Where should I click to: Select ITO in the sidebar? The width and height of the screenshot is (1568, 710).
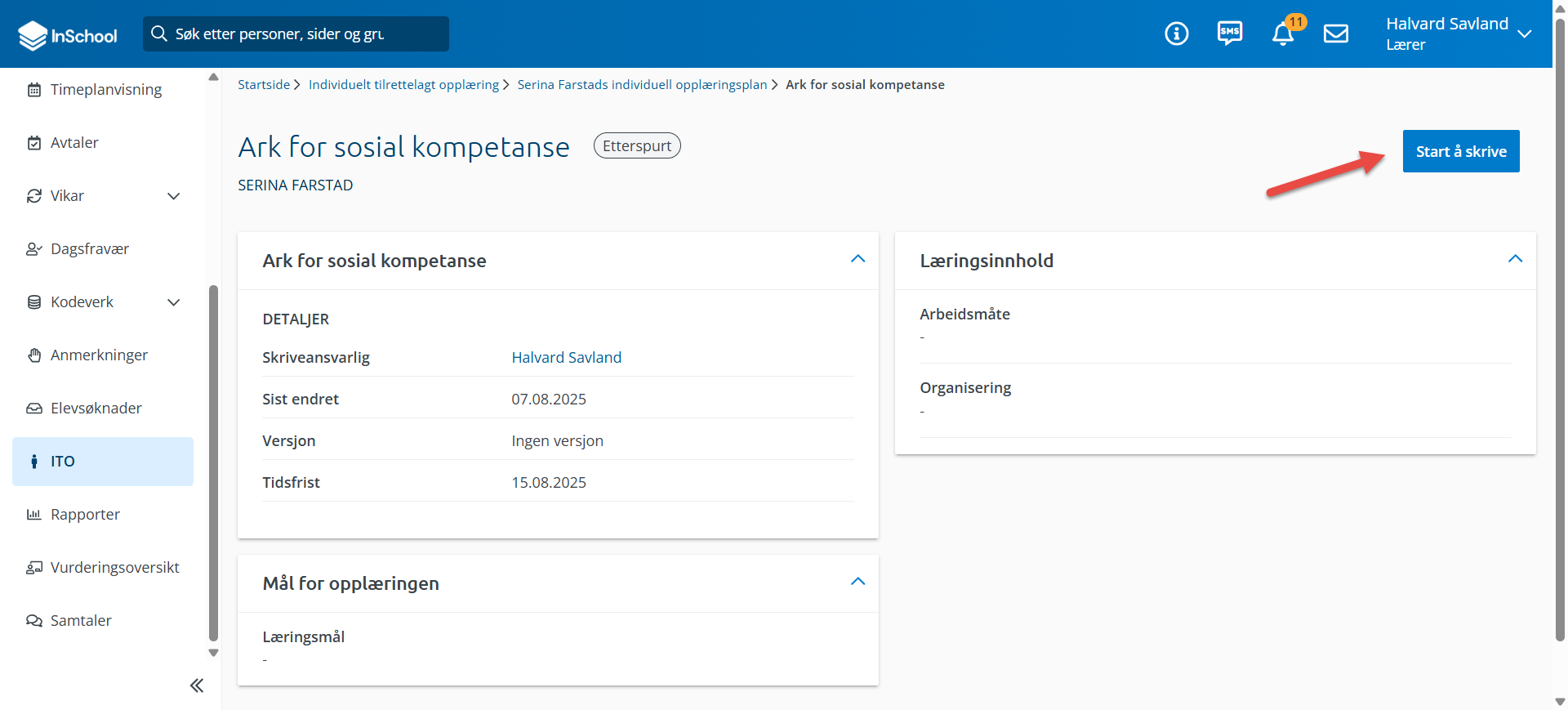[x=103, y=462]
